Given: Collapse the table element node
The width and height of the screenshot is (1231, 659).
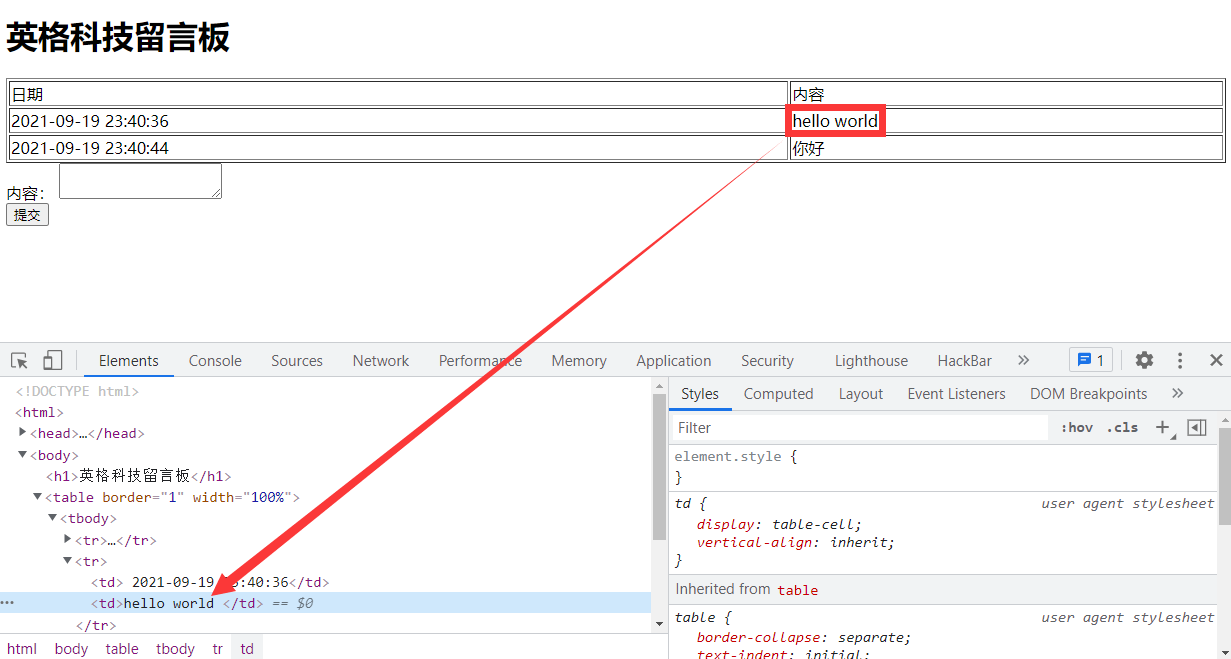Looking at the screenshot, I should coord(38,497).
